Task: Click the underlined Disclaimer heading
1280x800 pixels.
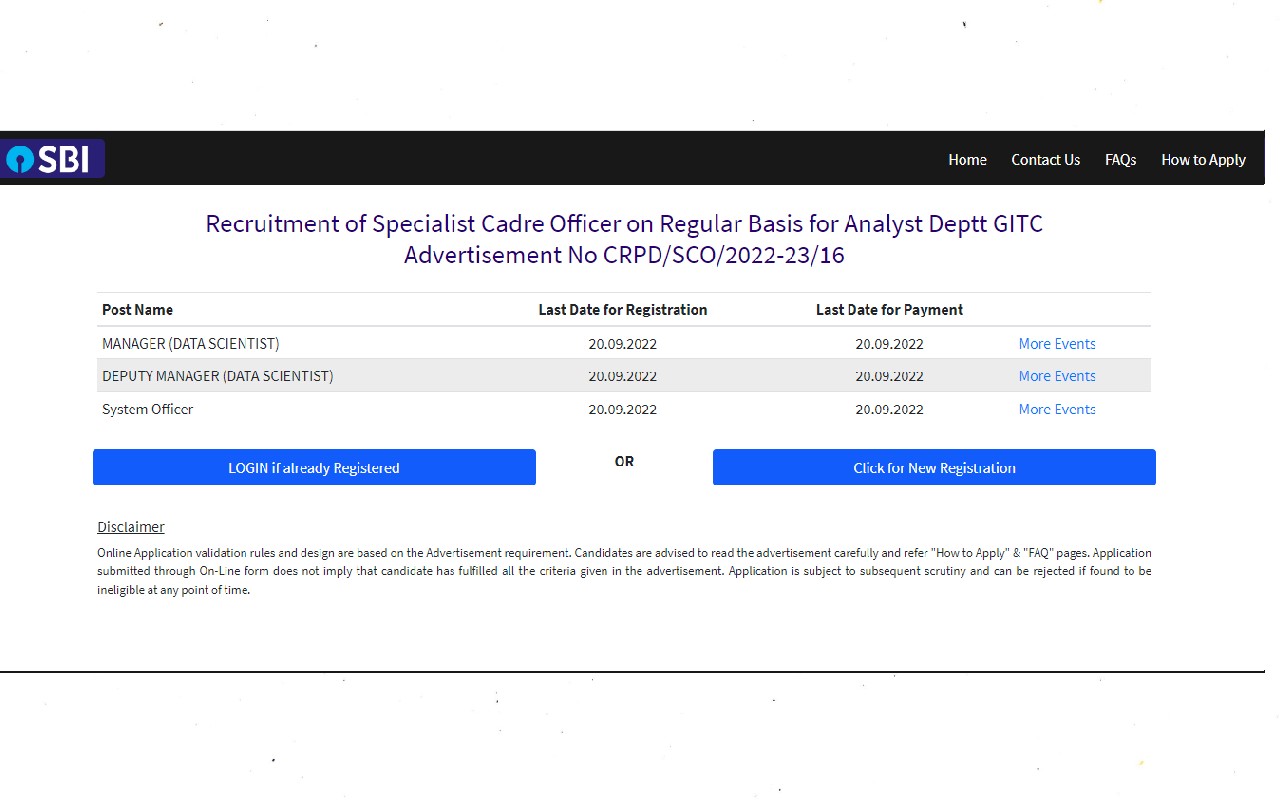Action: (x=131, y=527)
